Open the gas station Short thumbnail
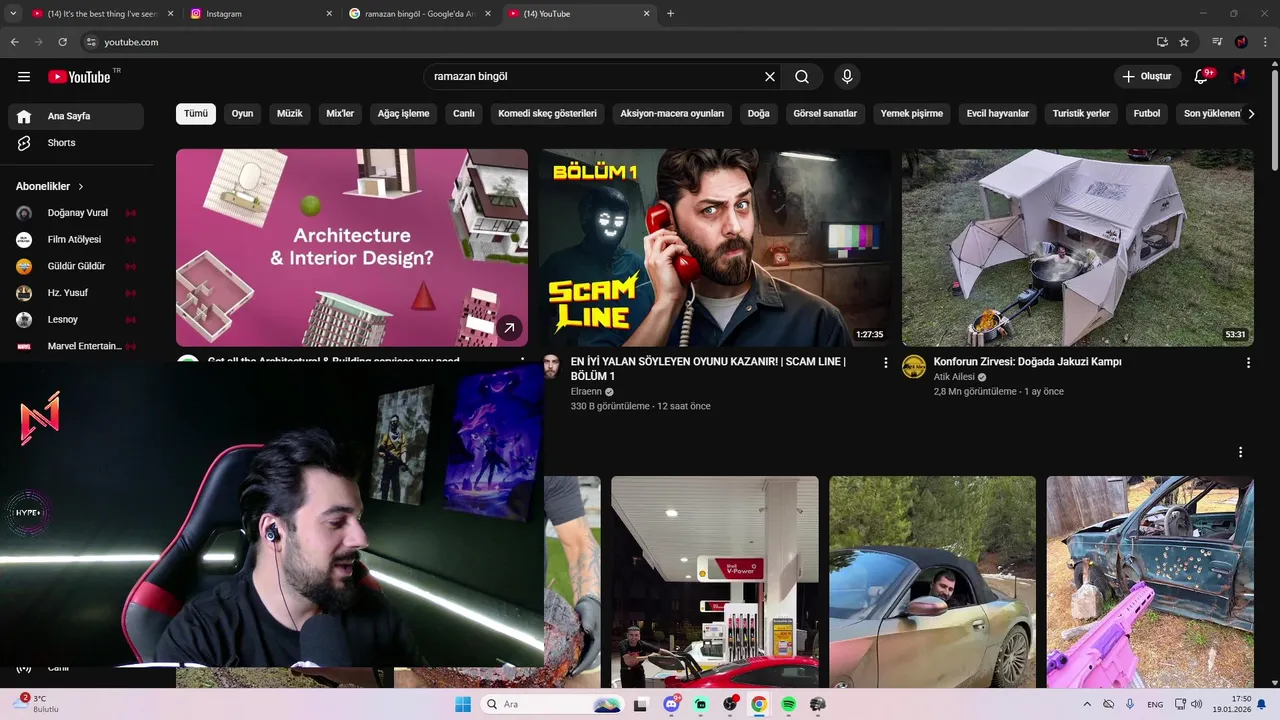 [714, 582]
